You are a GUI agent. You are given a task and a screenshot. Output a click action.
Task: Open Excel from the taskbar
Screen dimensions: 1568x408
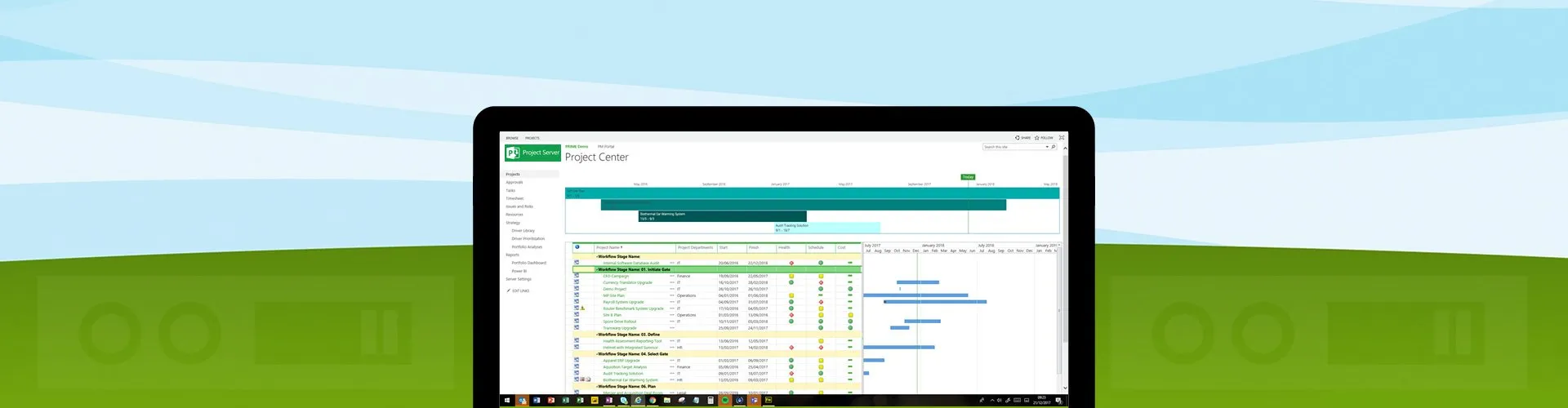[x=565, y=401]
